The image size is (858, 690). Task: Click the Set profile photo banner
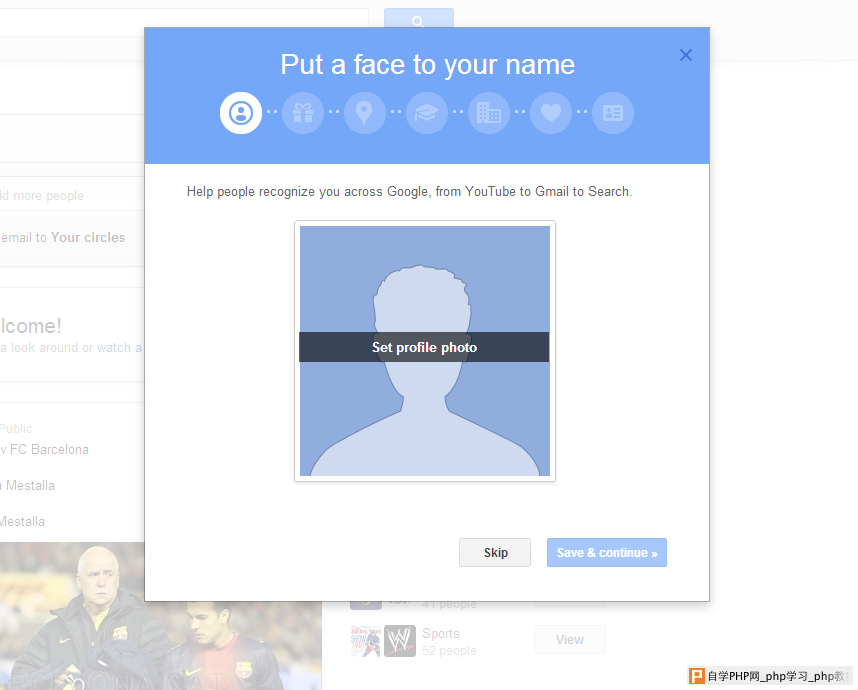pyautogui.click(x=424, y=347)
